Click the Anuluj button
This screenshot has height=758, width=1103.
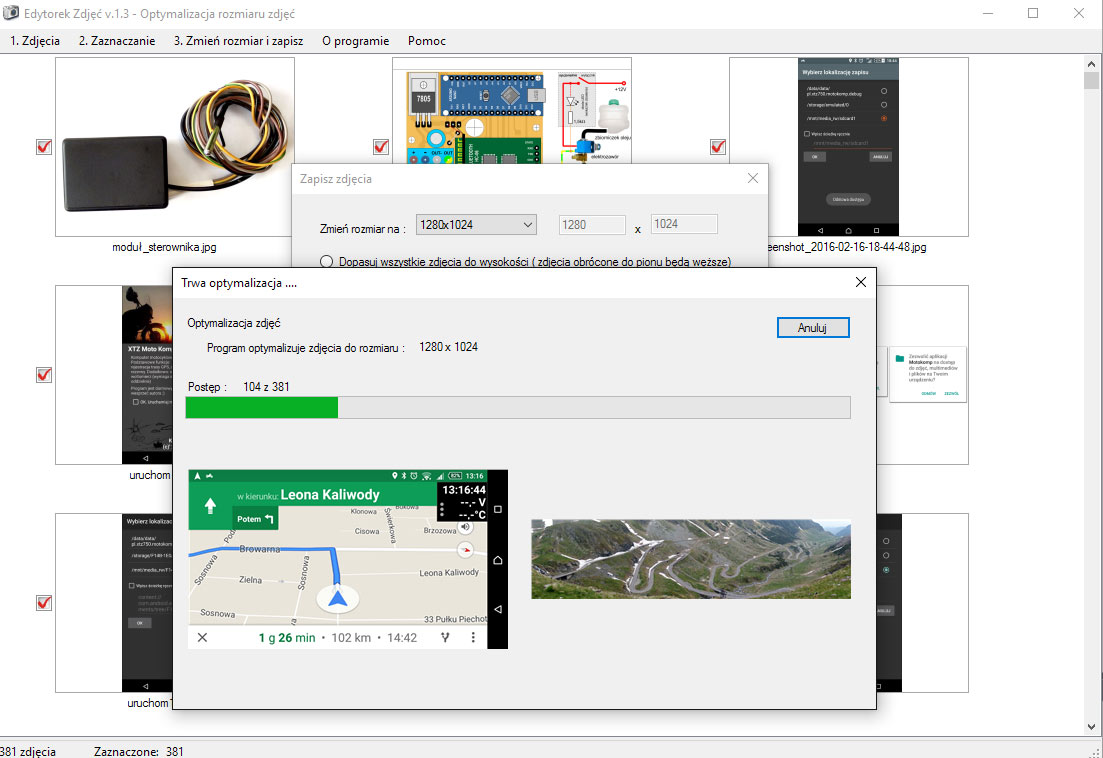(x=813, y=328)
